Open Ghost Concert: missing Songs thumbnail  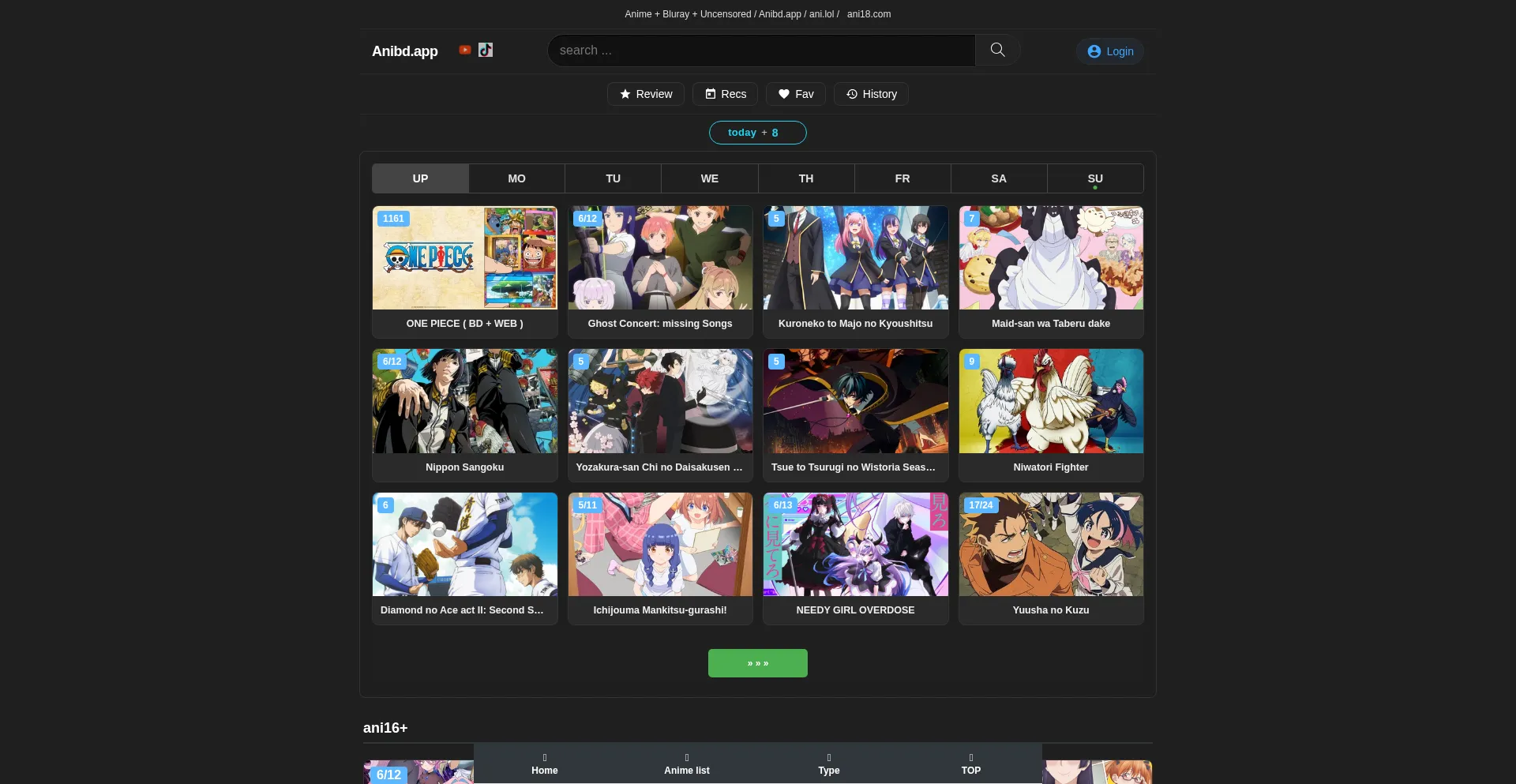660,258
